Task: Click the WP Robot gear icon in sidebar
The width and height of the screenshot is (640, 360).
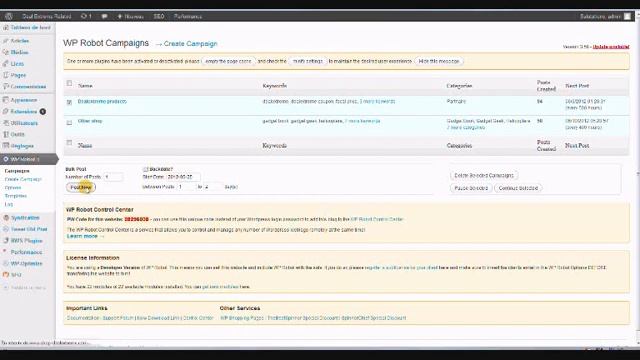Action: pos(5,159)
